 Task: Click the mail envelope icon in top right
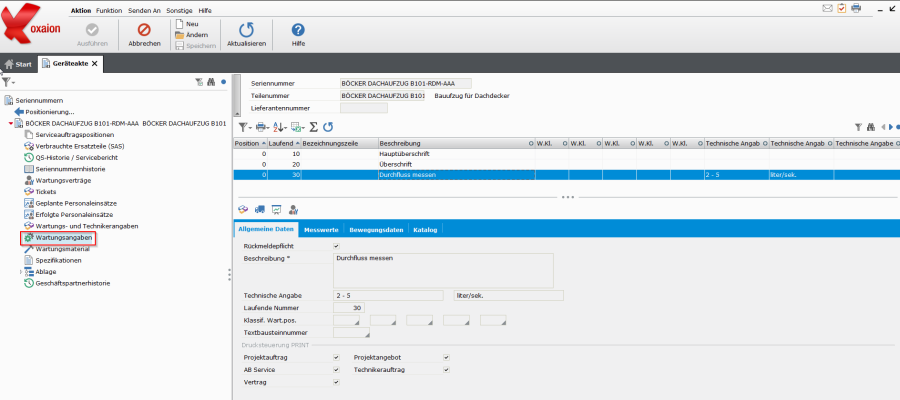pos(827,8)
